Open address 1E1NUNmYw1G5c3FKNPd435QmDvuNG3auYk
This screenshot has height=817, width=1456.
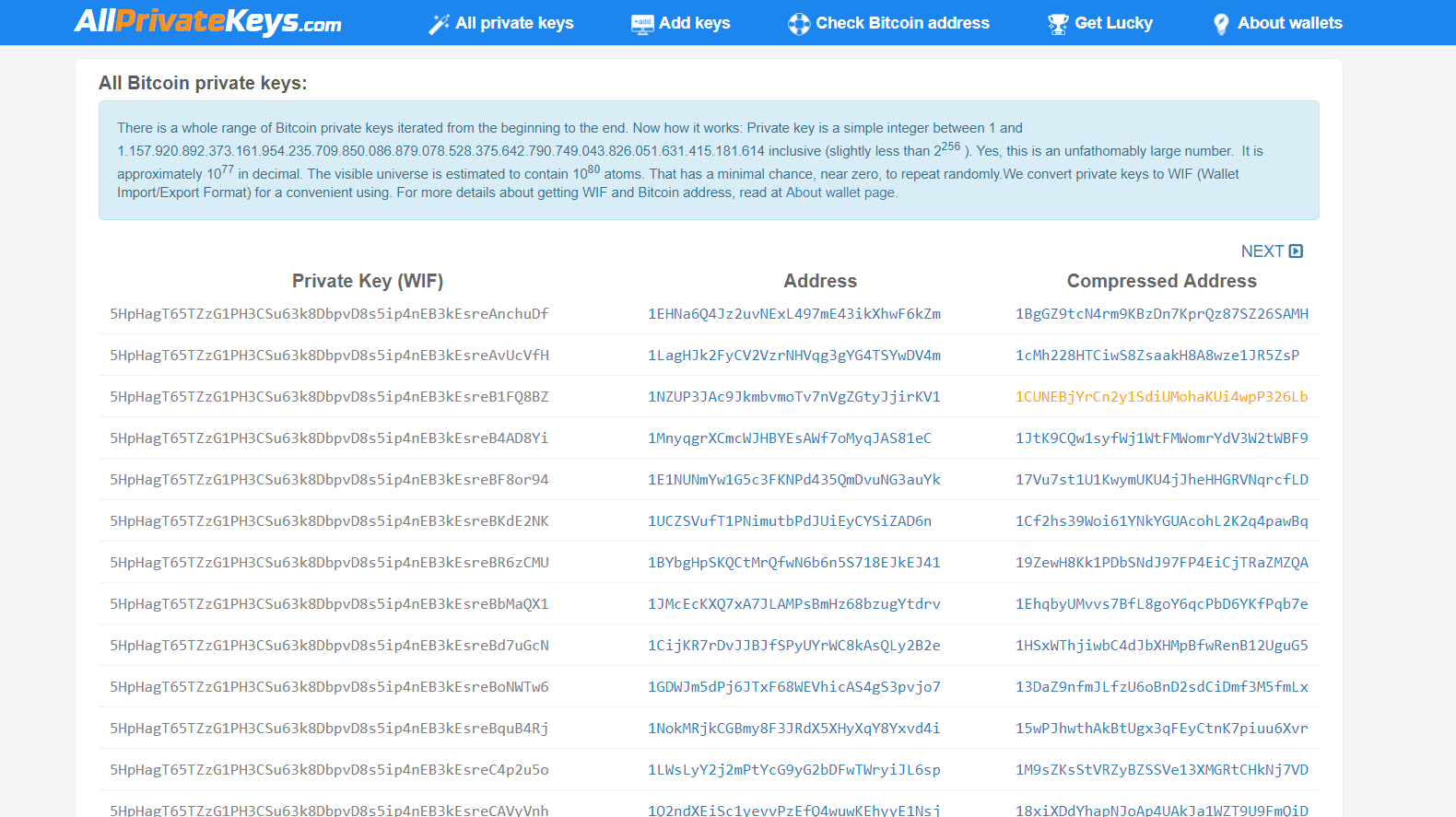click(x=794, y=480)
